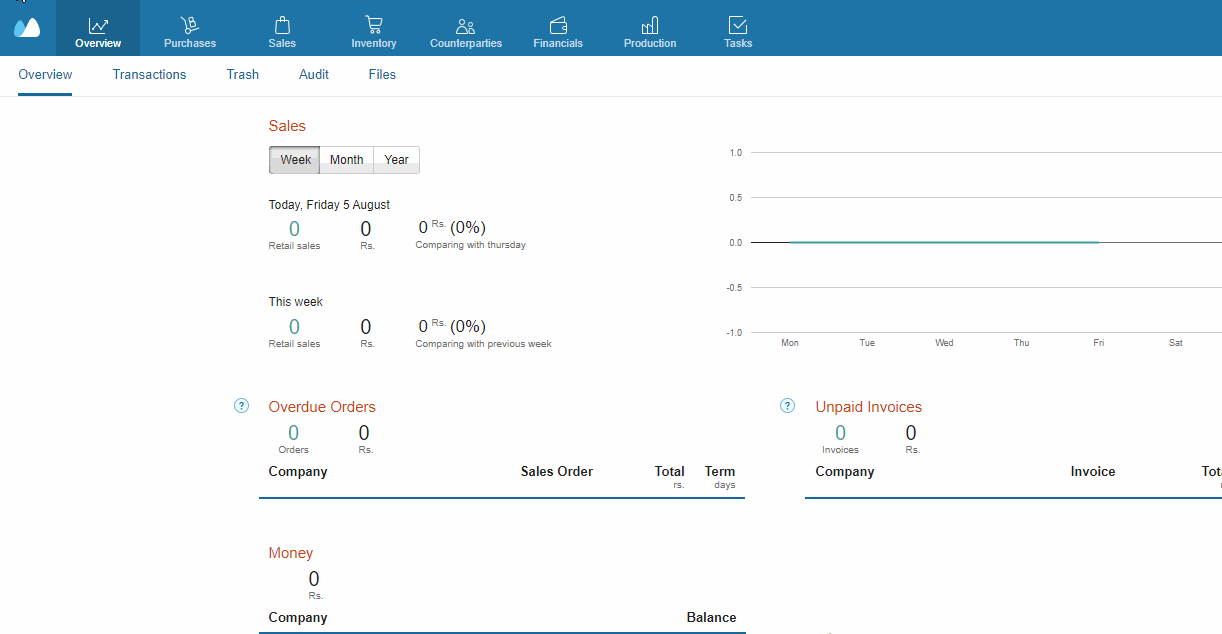
Task: Click Company column in Unpaid Invoices table
Action: [845, 472]
